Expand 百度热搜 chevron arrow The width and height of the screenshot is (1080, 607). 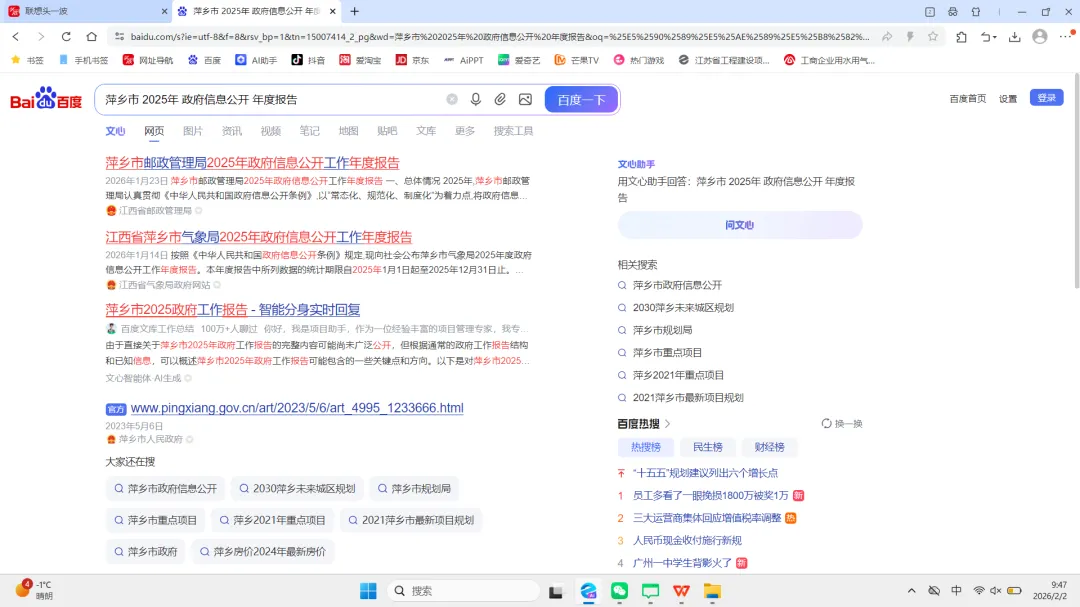[667, 424]
